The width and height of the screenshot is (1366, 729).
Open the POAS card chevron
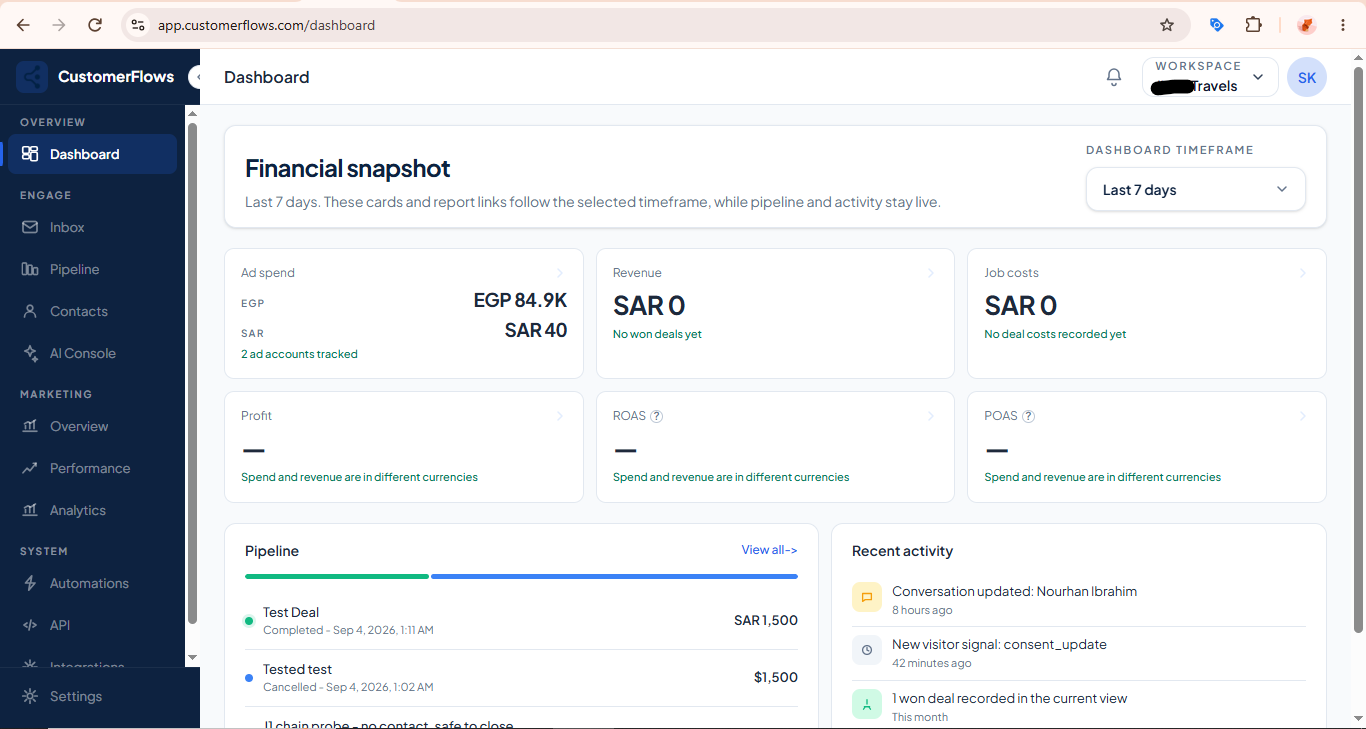pos(1303,416)
